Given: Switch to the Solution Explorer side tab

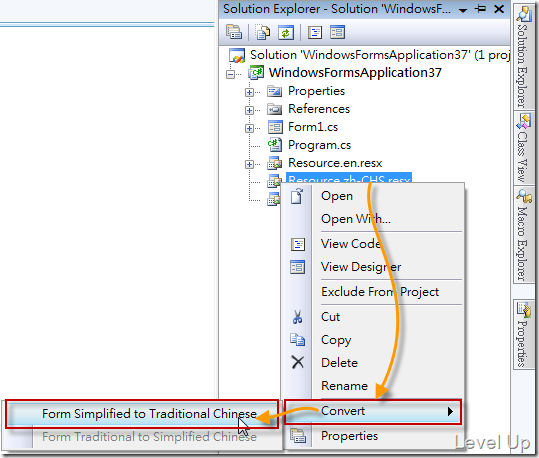Looking at the screenshot, I should click(x=523, y=57).
